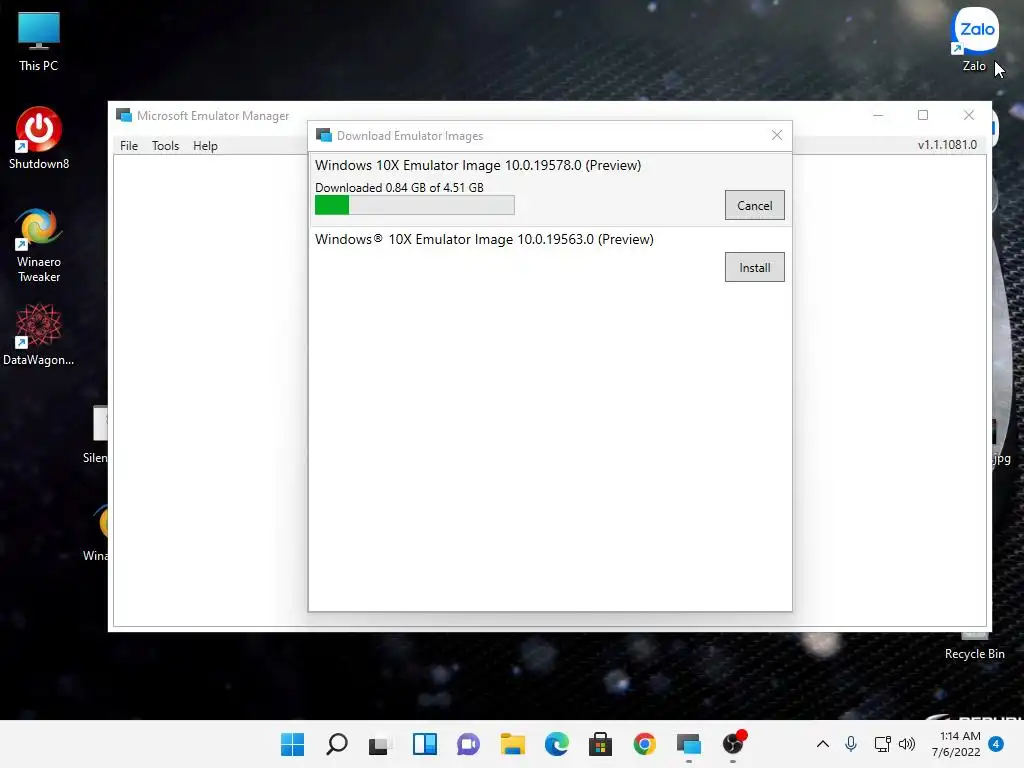
Task: Open the File menu
Action: 129,146
